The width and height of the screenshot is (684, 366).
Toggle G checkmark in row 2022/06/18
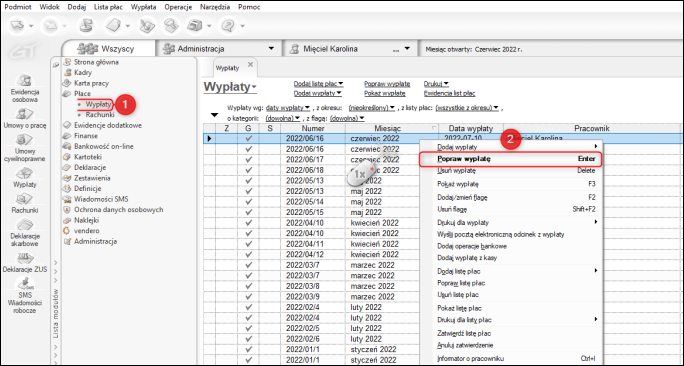coord(248,170)
